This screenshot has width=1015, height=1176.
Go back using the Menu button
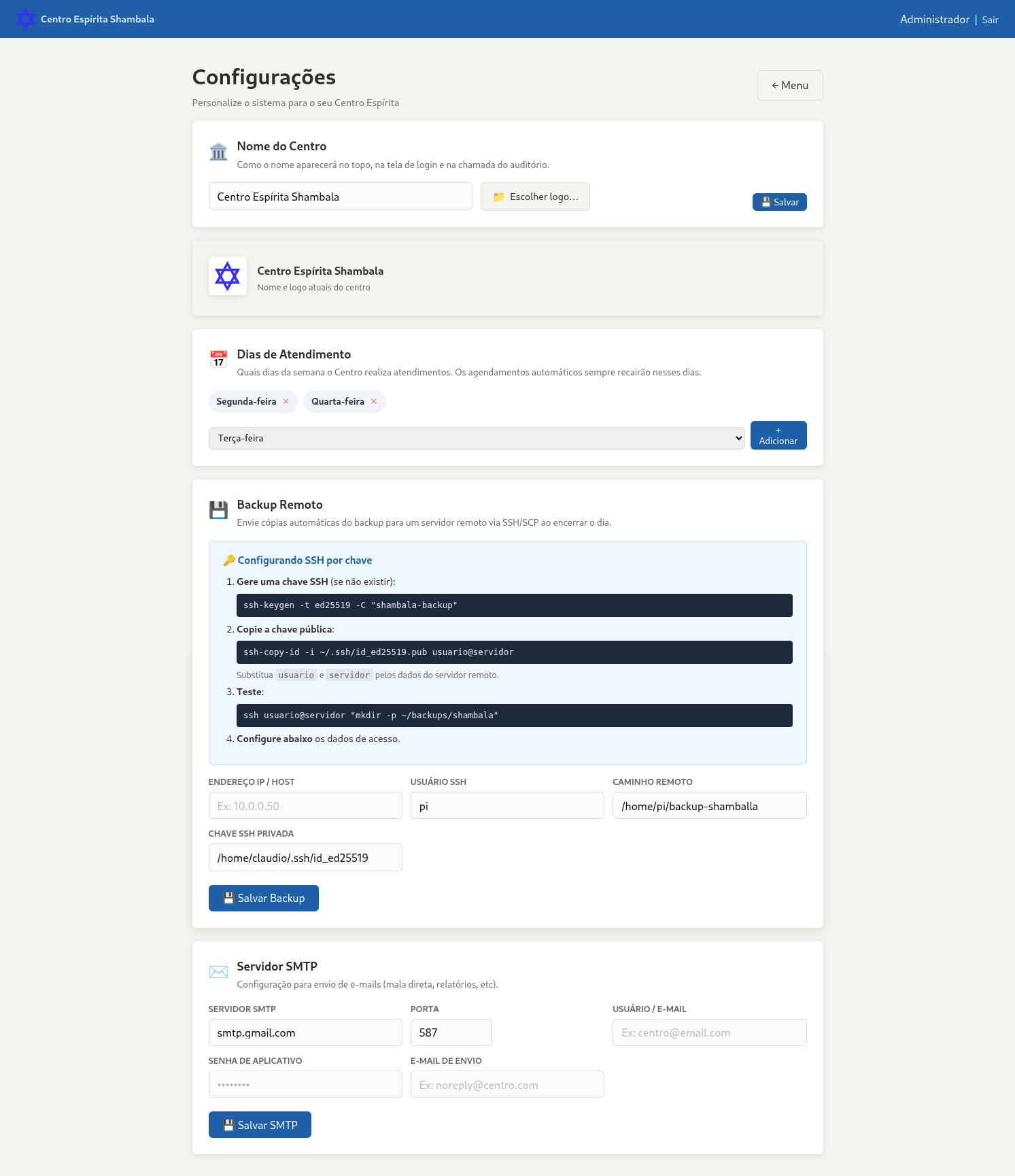click(x=790, y=86)
